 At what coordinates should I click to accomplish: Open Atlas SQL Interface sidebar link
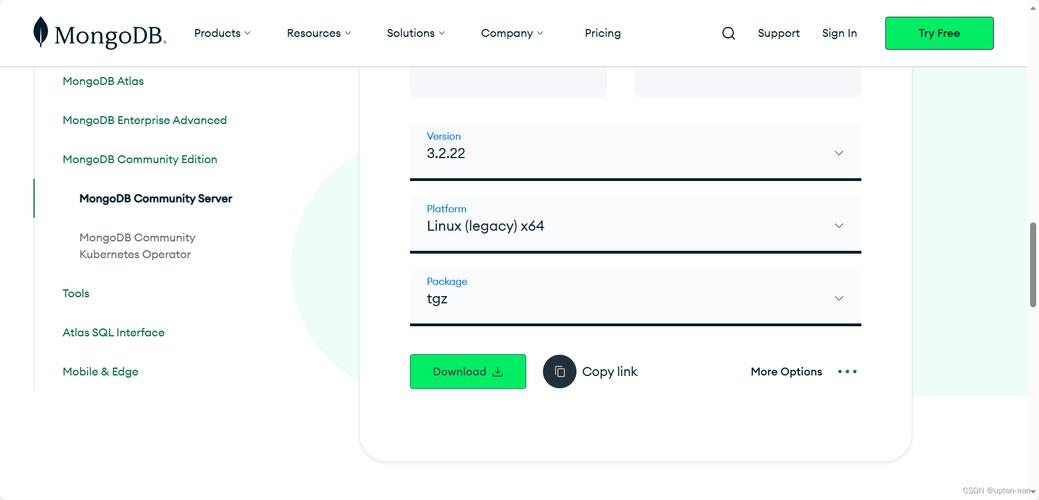tap(113, 332)
